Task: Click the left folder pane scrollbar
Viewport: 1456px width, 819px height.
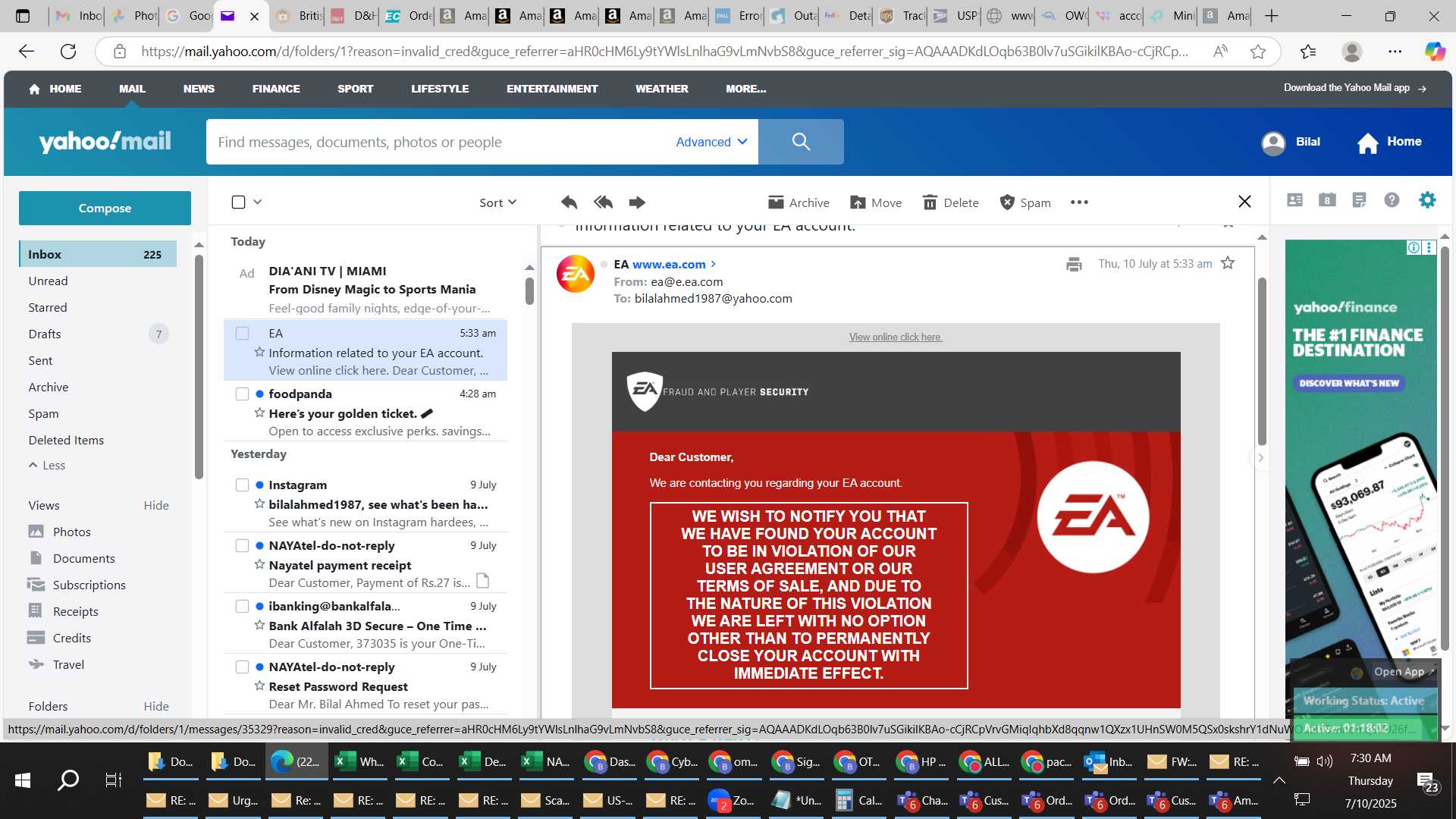Action: pos(199,368)
